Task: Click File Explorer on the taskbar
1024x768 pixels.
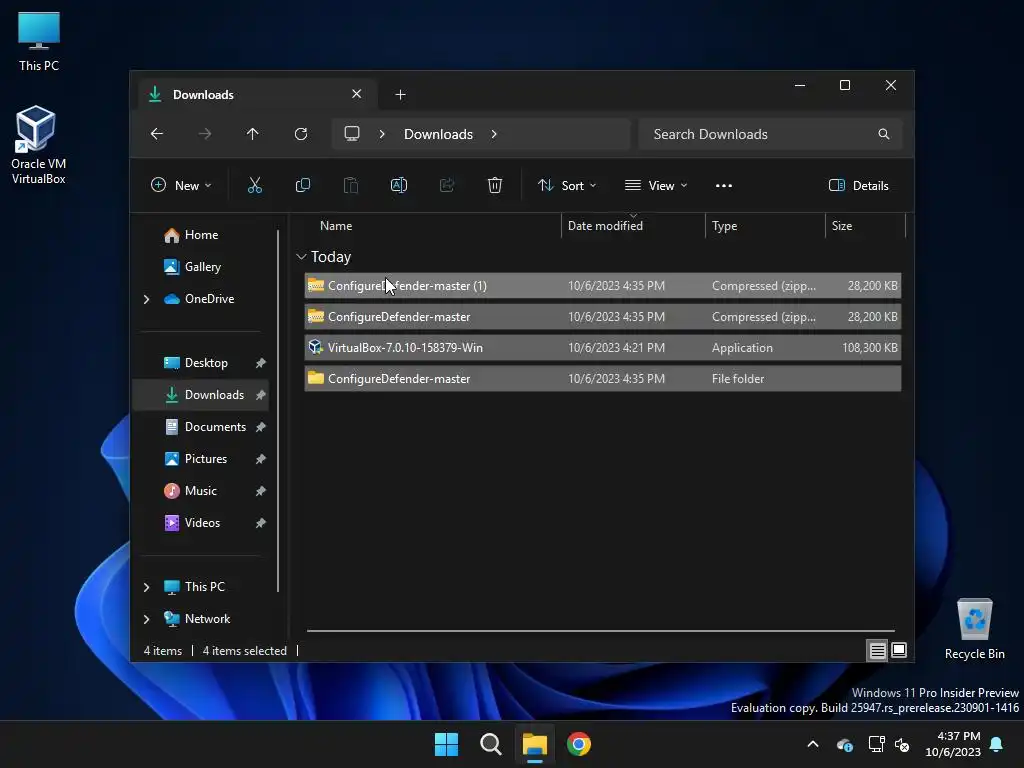Action: 534,744
